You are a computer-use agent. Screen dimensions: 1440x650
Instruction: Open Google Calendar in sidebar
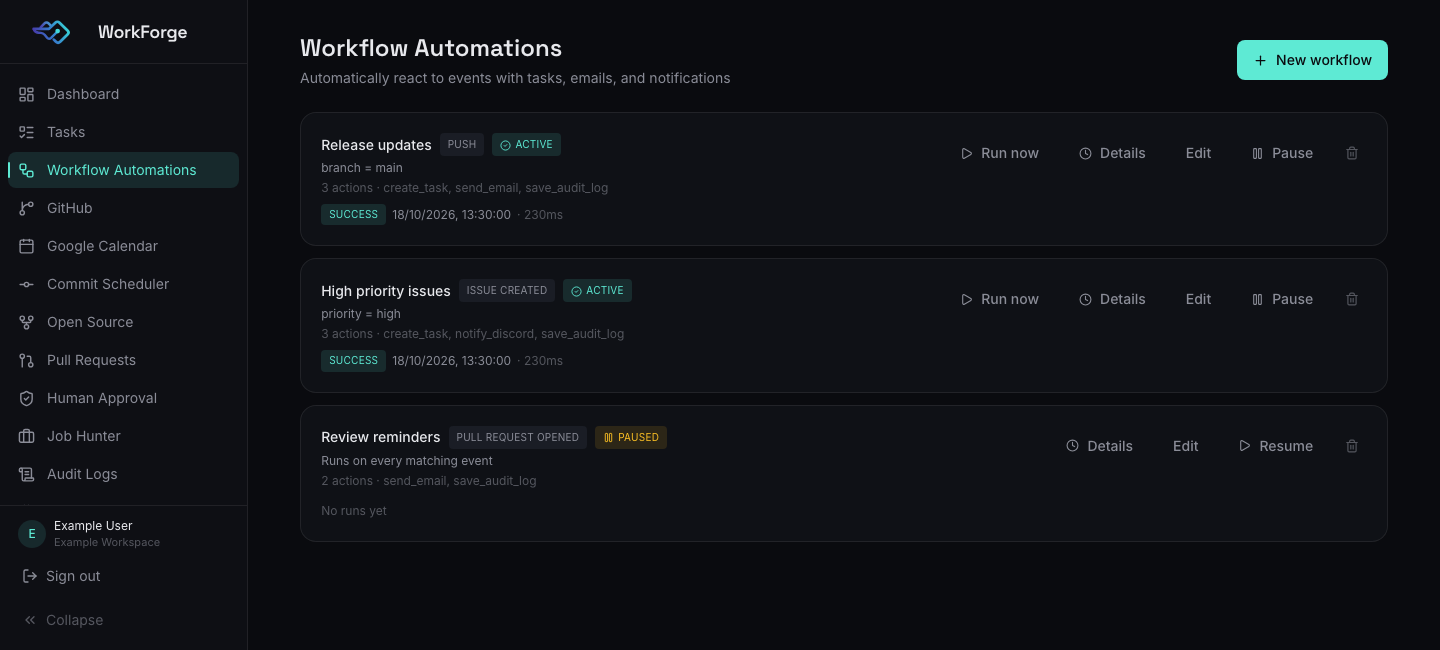pyautogui.click(x=123, y=246)
